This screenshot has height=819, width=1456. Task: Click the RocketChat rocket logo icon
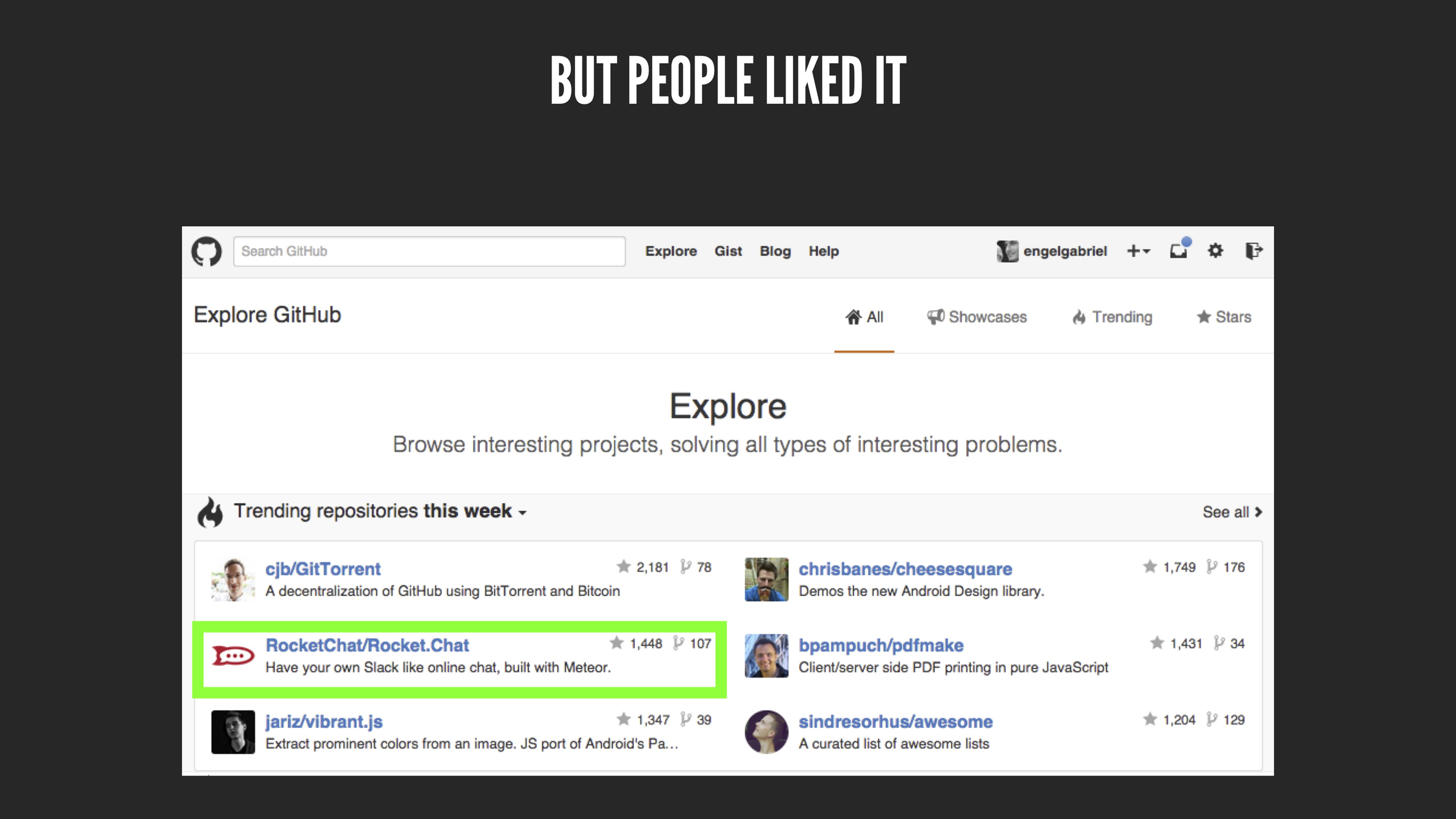click(233, 656)
